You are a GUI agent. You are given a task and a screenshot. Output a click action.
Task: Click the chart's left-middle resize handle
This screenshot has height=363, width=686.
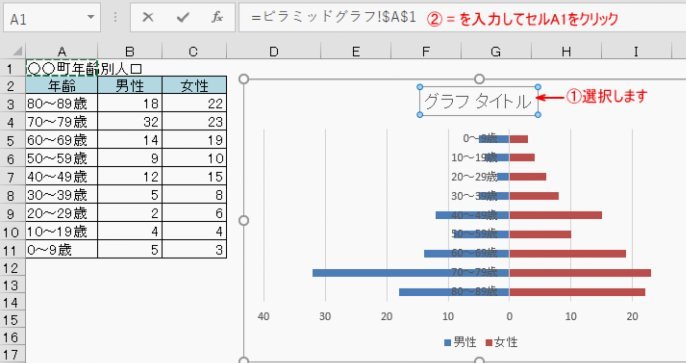pyautogui.click(x=244, y=220)
